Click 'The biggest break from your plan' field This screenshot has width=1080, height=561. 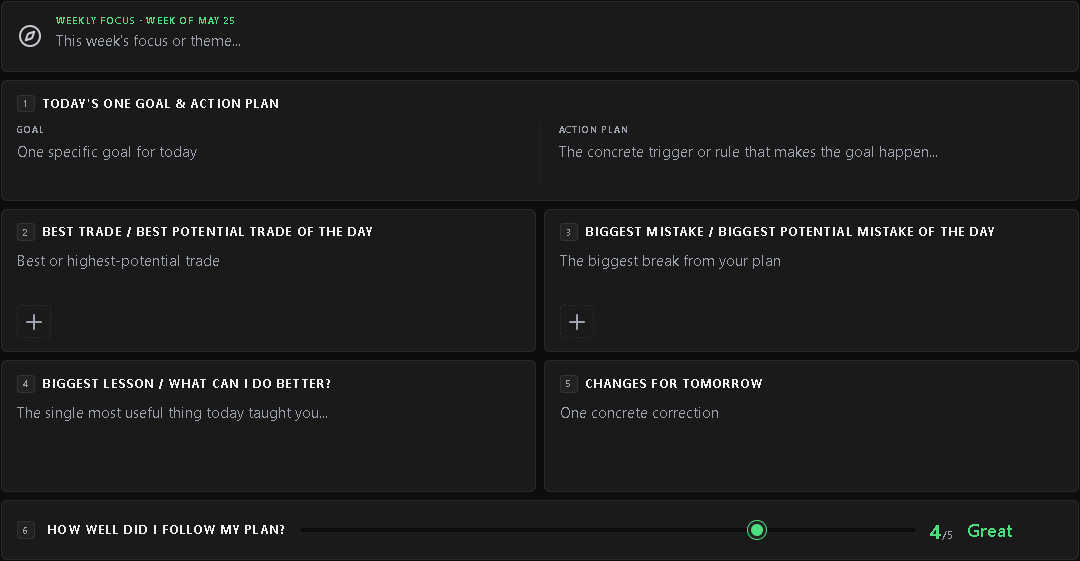tap(670, 261)
